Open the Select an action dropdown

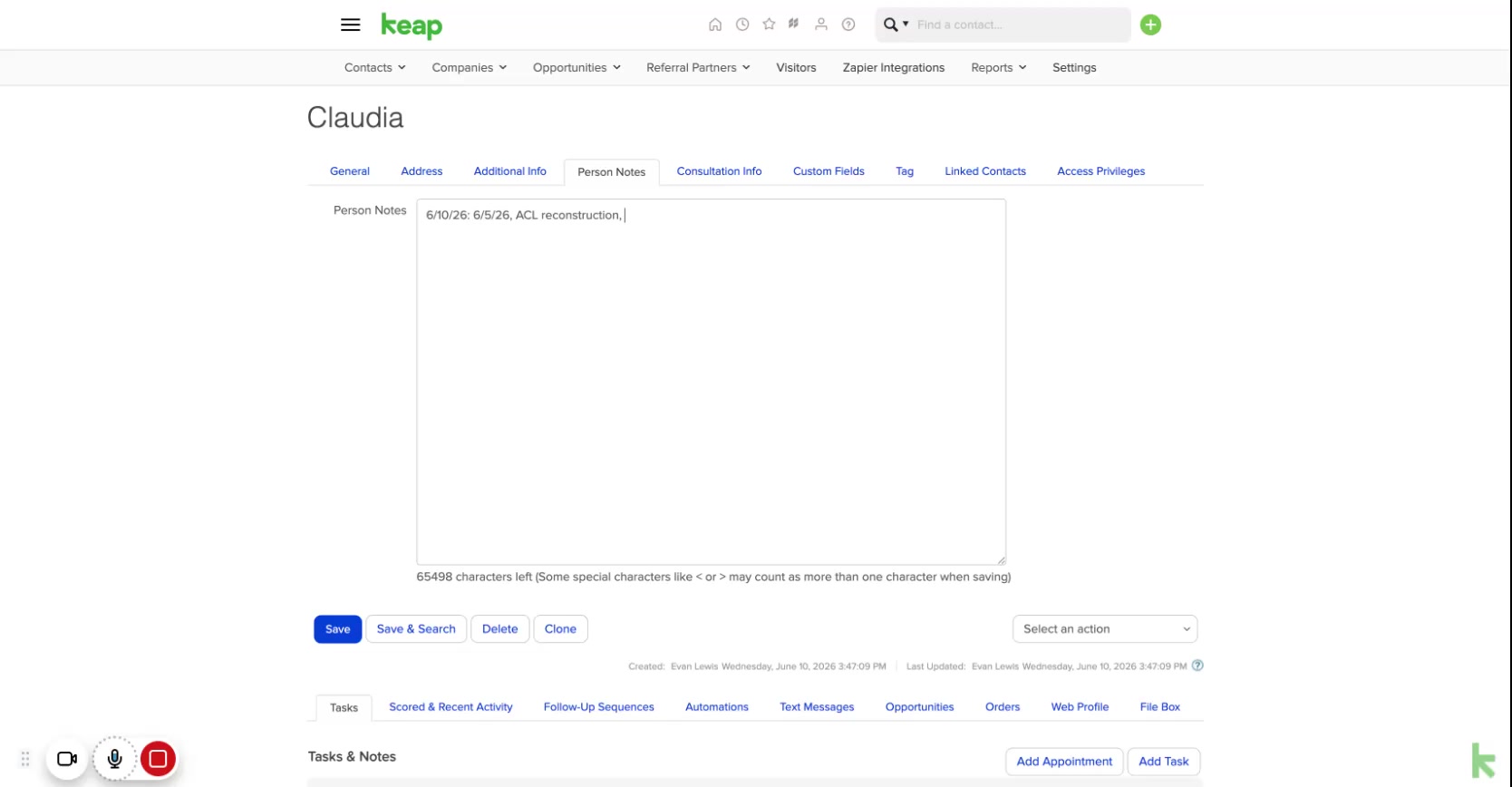pos(1105,629)
